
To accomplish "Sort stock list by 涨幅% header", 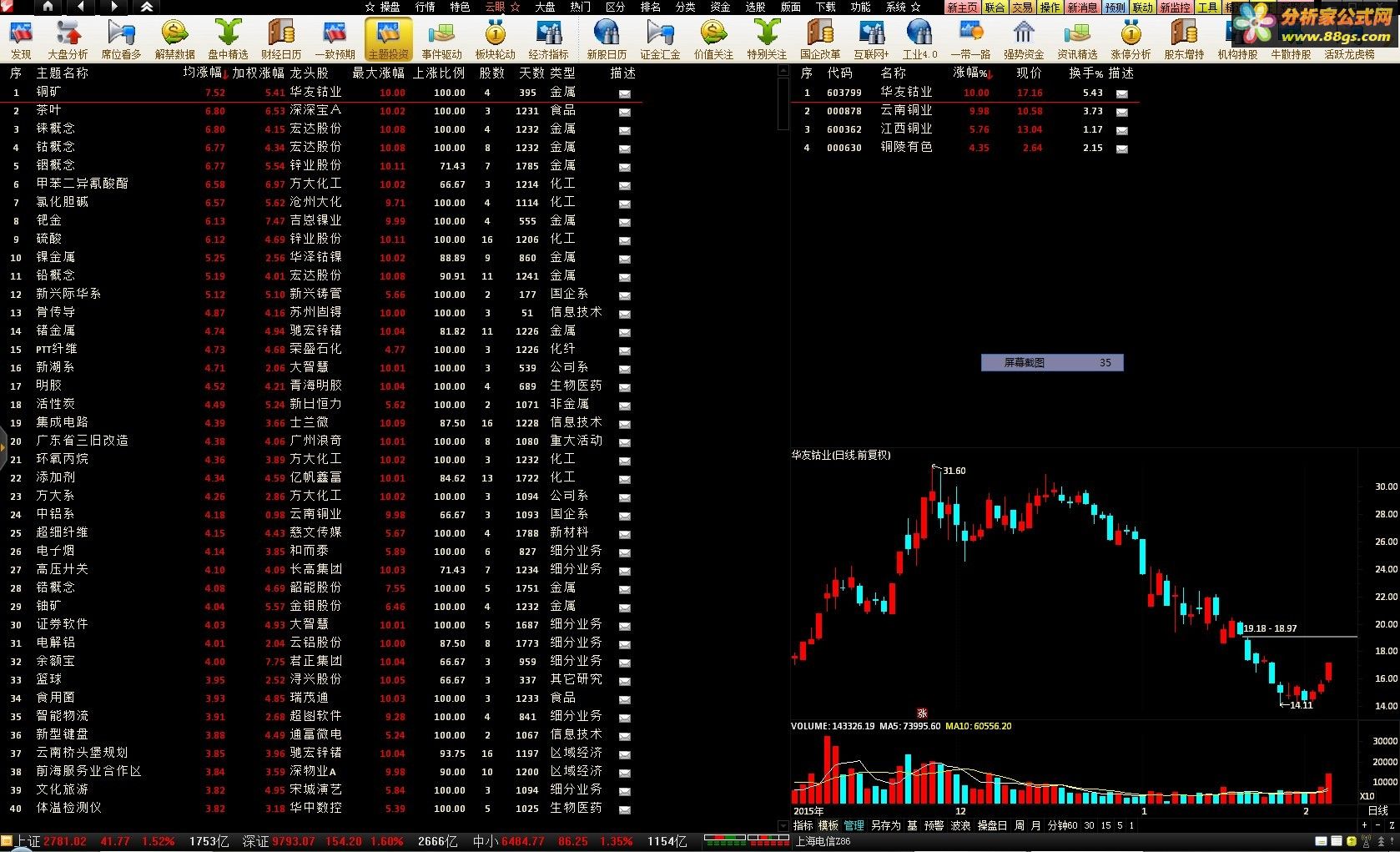I will (x=973, y=73).
